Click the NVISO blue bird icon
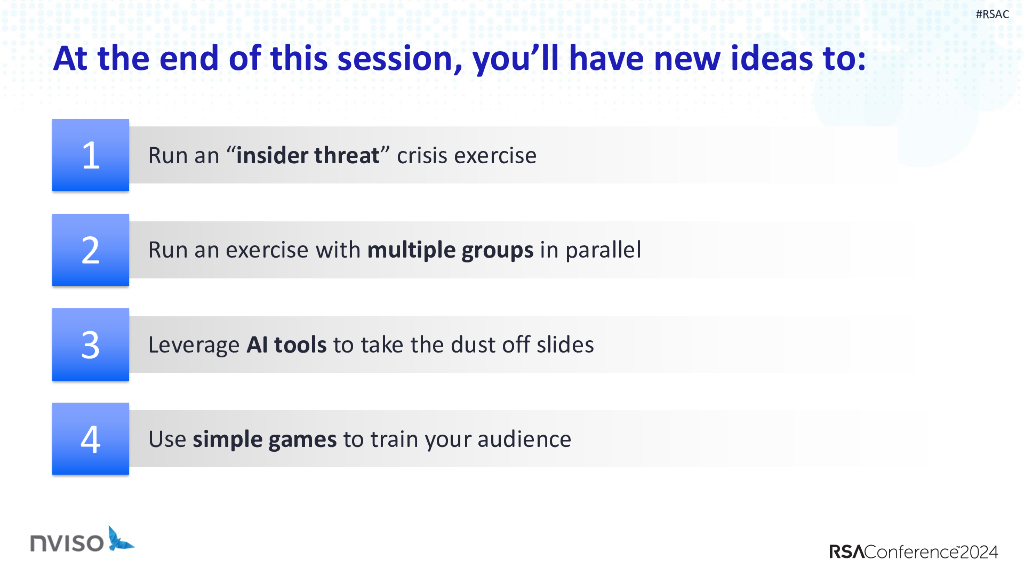 pos(121,538)
